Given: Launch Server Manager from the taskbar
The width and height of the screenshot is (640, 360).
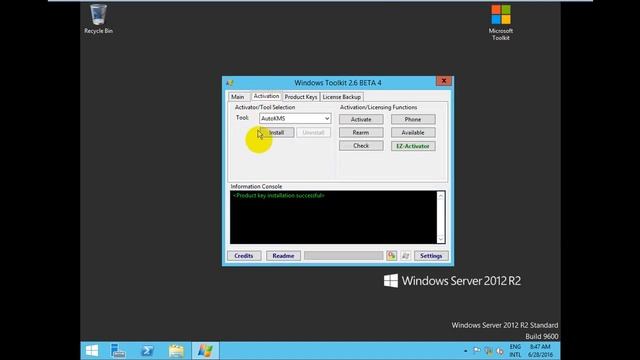Looking at the screenshot, I should click(118, 351).
